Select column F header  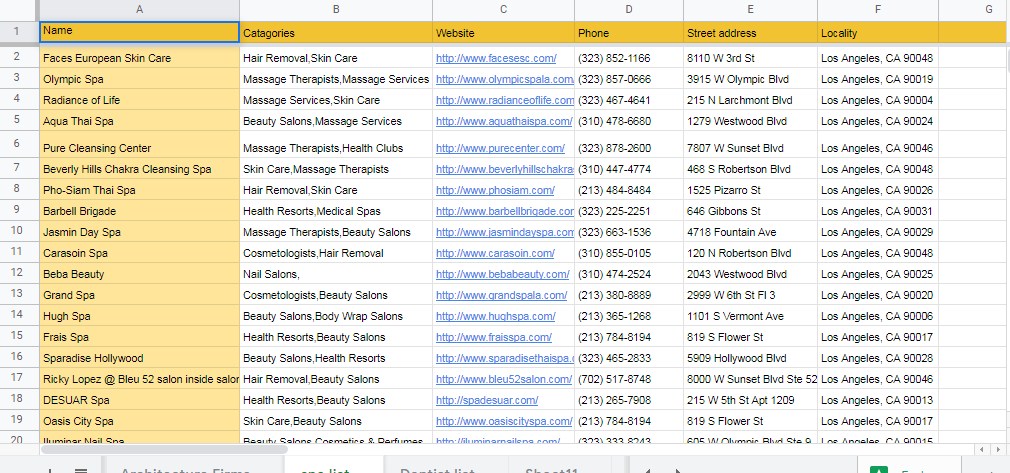[878, 10]
